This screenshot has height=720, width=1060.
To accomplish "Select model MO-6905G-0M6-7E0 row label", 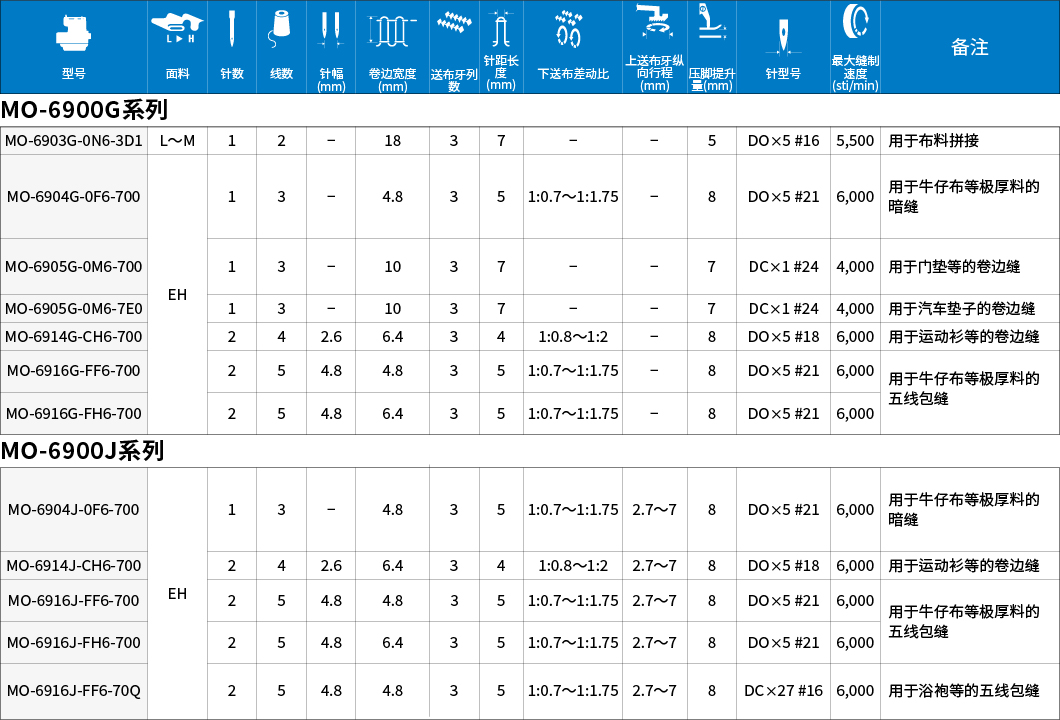I will (x=74, y=308).
